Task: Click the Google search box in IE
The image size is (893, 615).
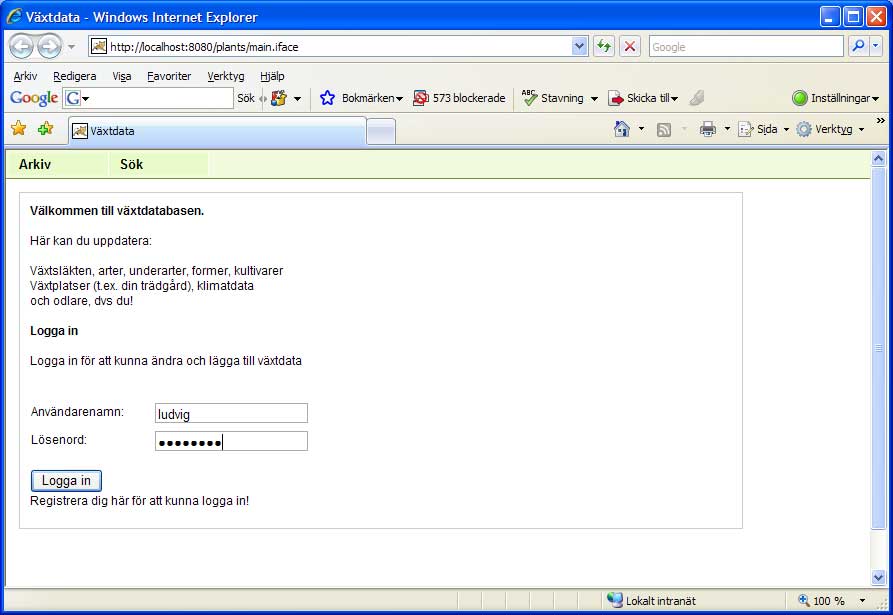Action: point(745,47)
